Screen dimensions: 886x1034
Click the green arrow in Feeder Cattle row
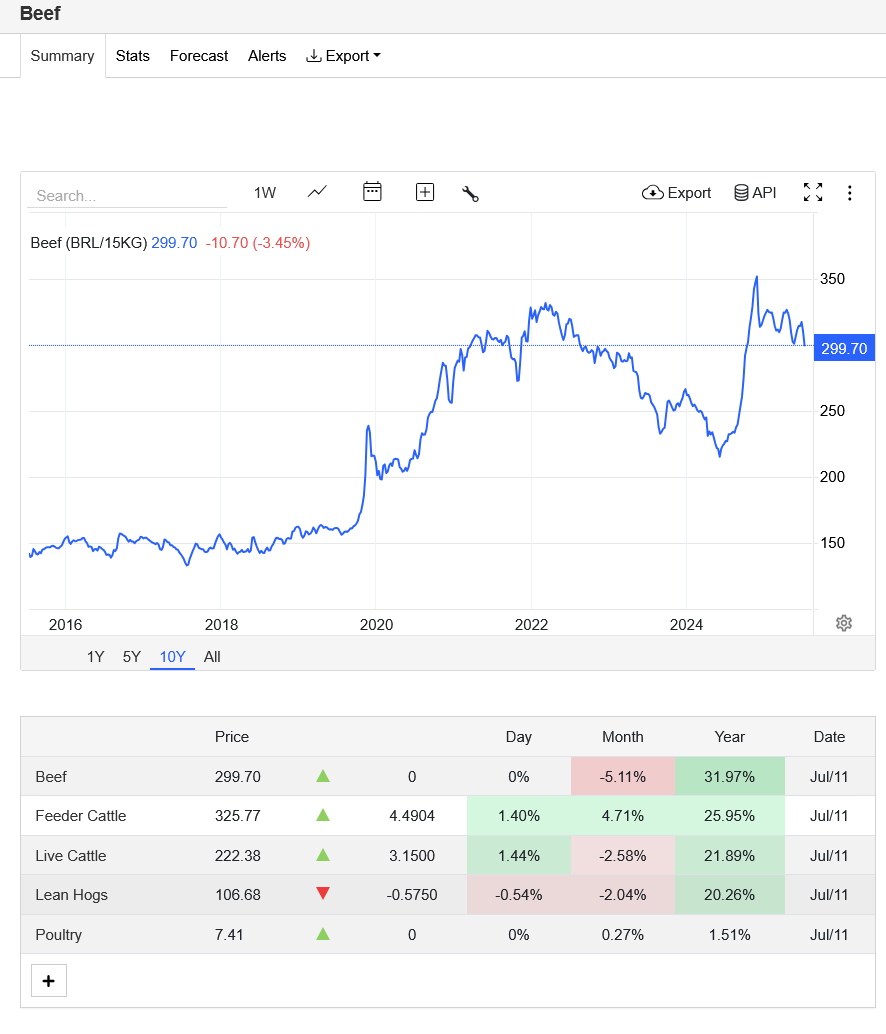323,816
